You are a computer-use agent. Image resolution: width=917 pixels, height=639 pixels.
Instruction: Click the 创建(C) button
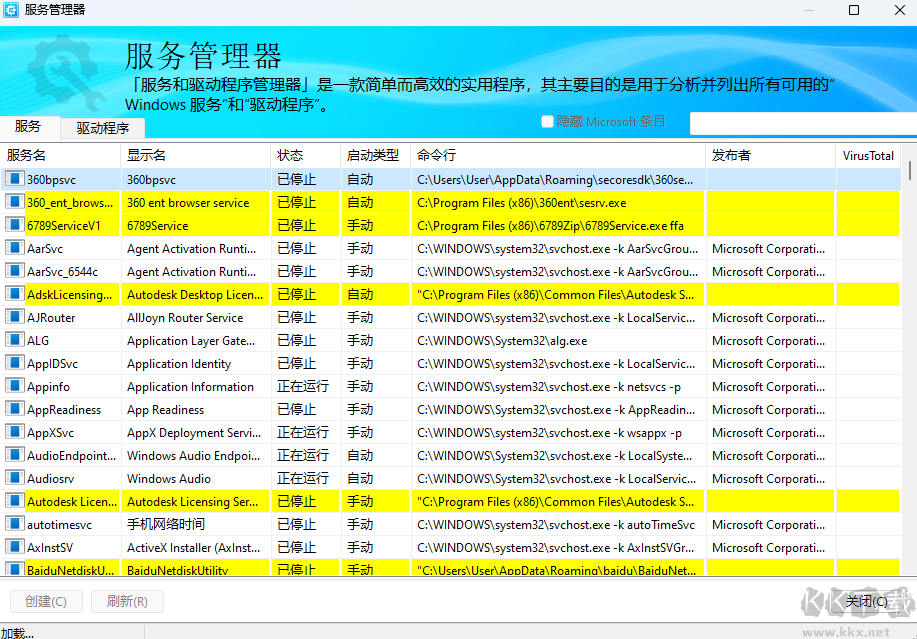pos(45,601)
